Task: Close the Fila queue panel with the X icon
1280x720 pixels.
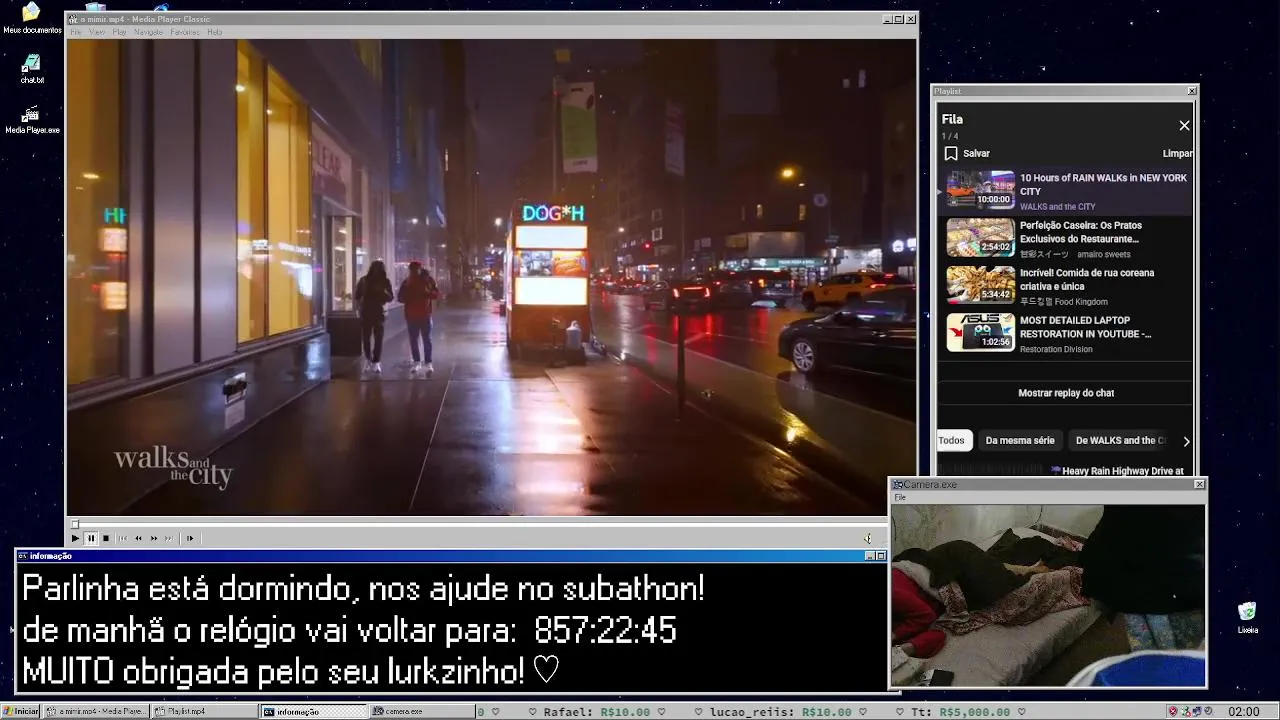Action: pos(1184,125)
